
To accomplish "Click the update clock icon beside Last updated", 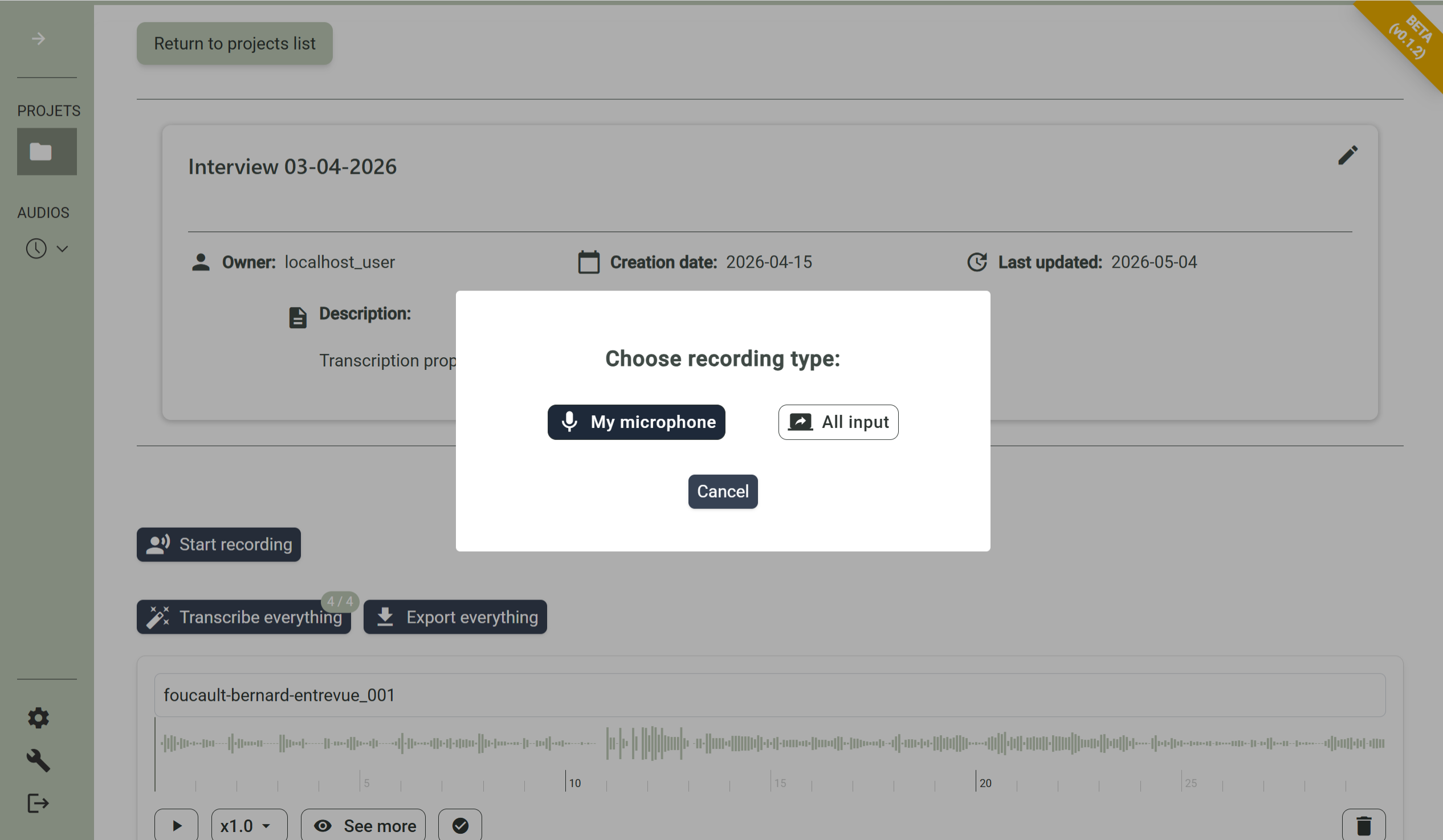I will pyautogui.click(x=977, y=262).
